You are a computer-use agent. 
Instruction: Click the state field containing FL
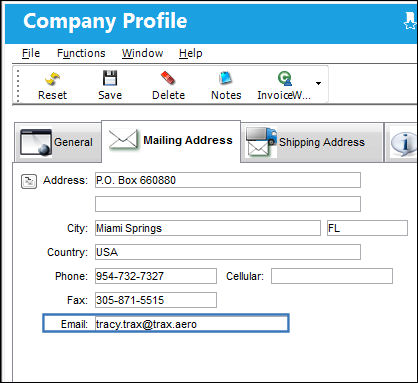(367, 228)
